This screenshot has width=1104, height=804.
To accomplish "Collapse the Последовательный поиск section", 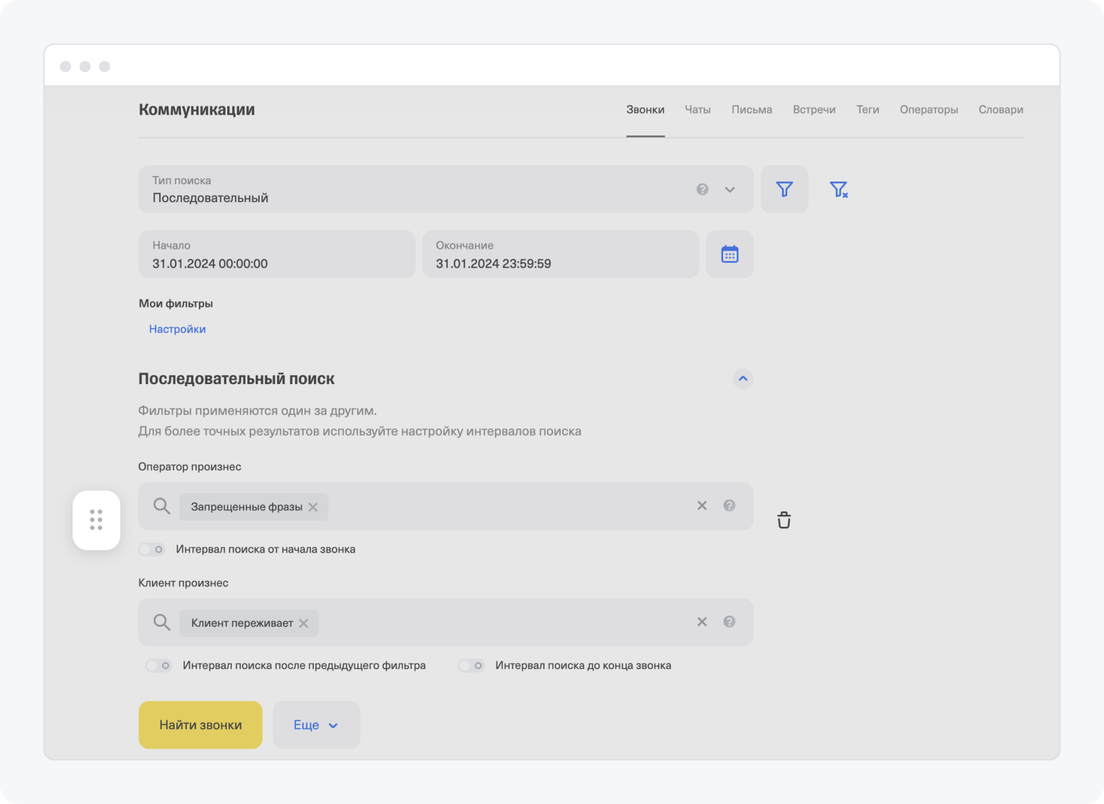I will click(x=743, y=379).
